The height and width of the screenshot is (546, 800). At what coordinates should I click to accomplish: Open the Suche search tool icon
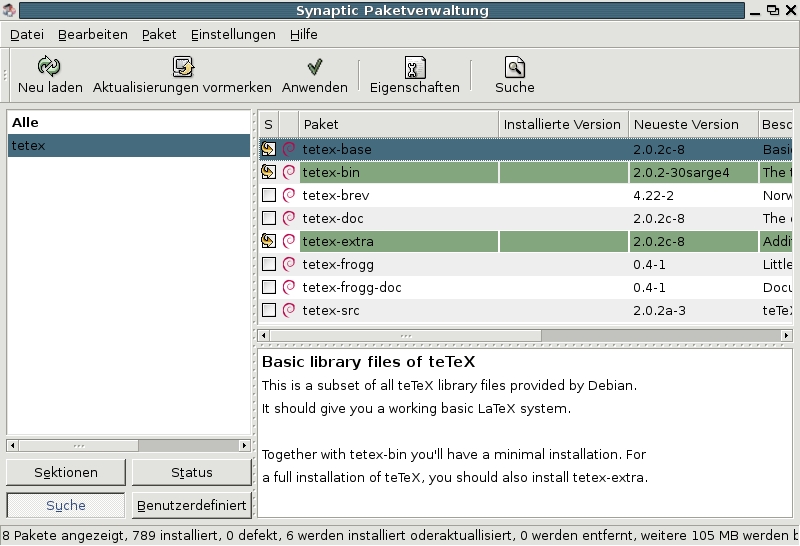[x=514, y=67]
